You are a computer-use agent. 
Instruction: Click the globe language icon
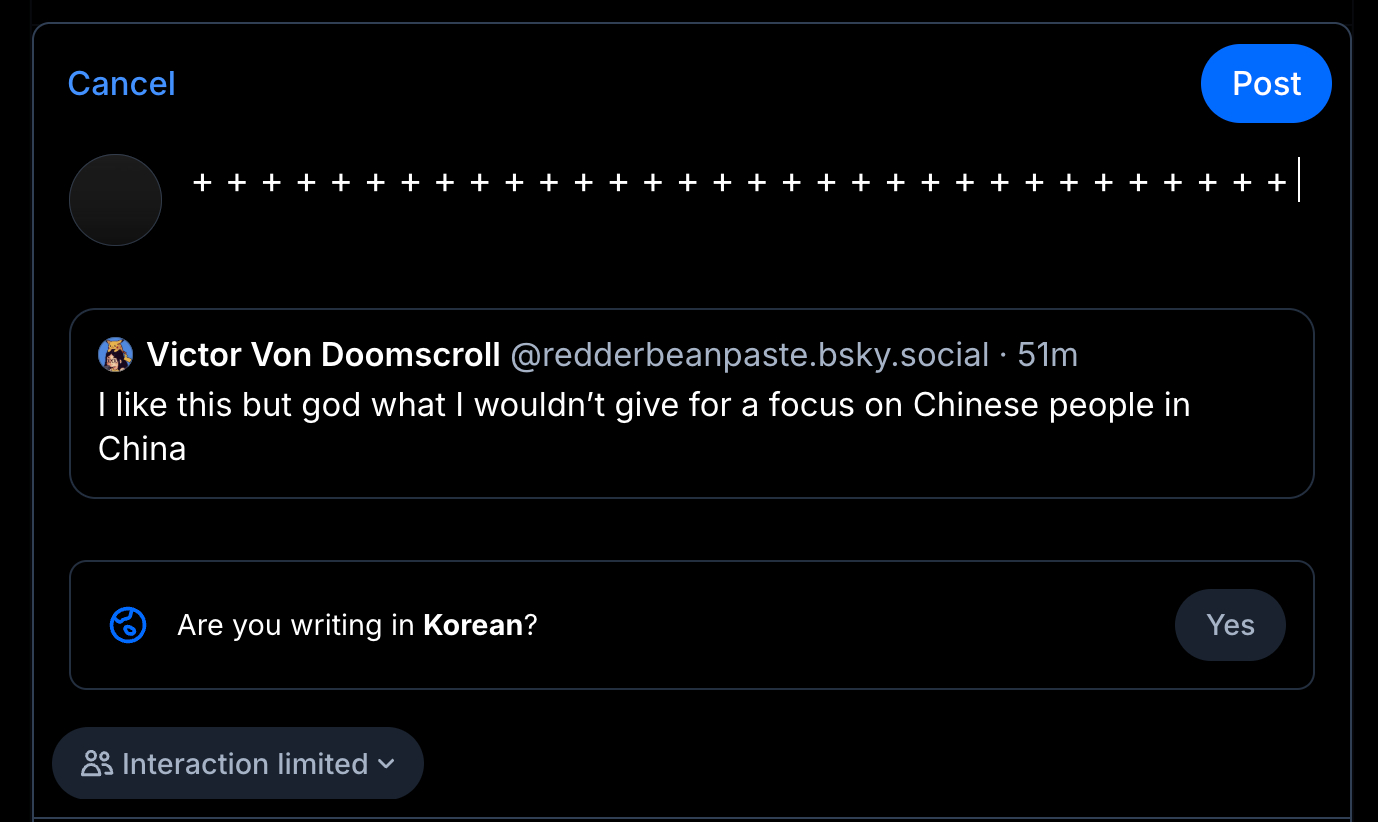coord(128,625)
